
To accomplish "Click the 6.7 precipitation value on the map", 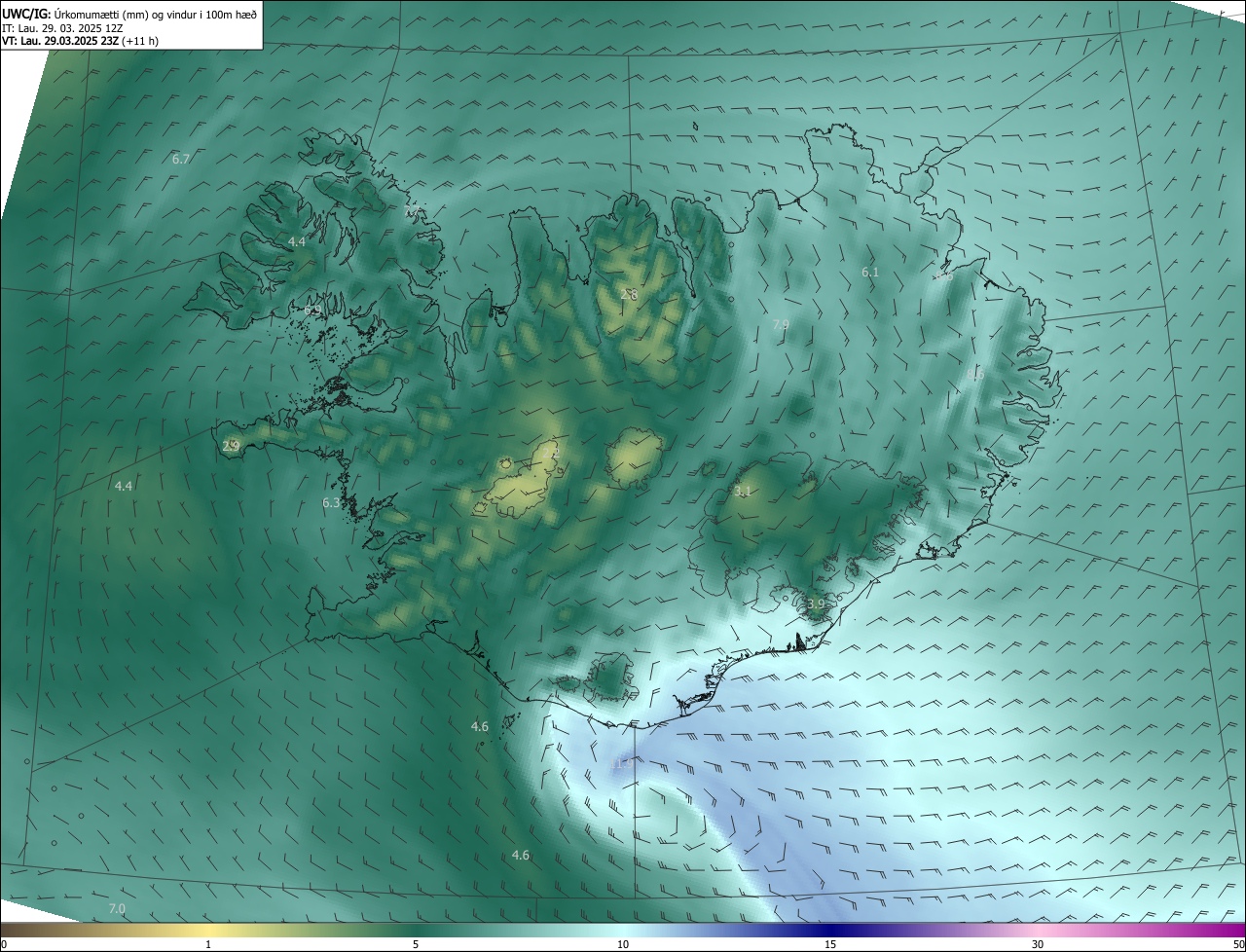I will (181, 159).
